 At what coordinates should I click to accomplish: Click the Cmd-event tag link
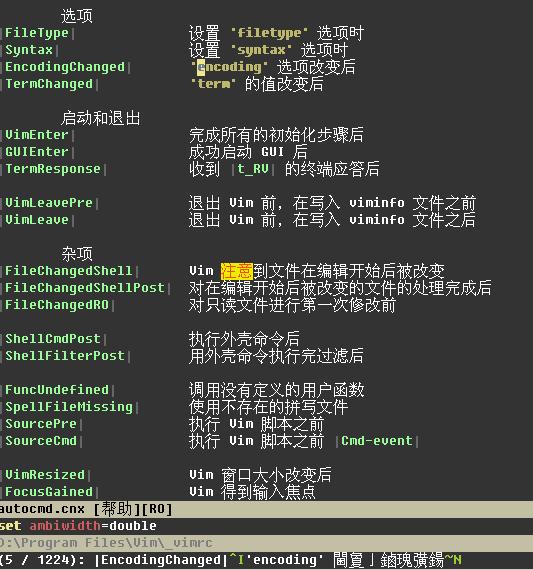coord(377,441)
